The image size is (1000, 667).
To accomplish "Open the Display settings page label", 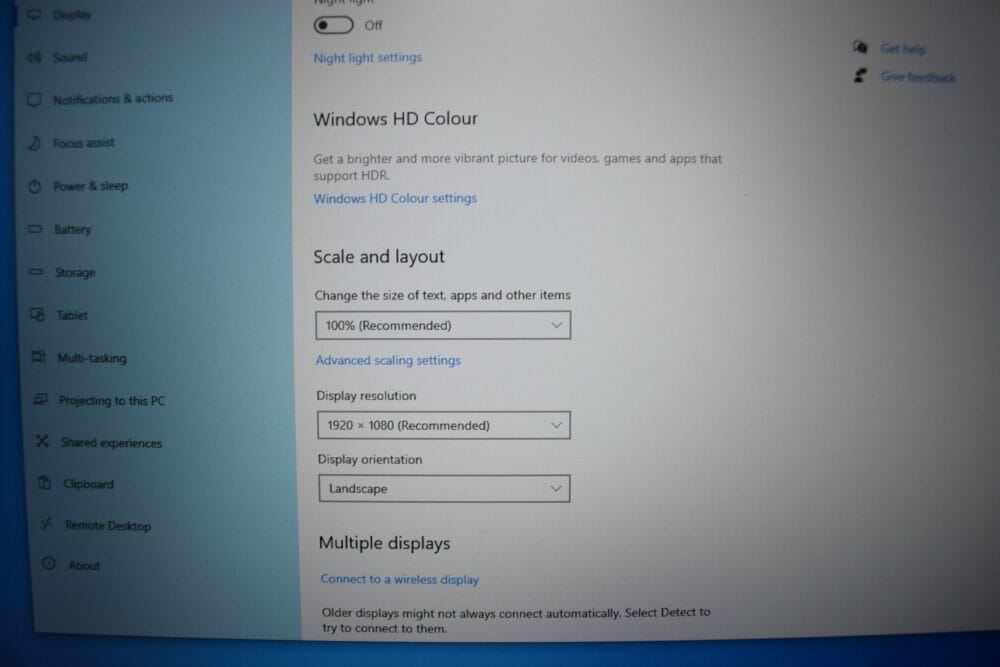I will (x=73, y=15).
